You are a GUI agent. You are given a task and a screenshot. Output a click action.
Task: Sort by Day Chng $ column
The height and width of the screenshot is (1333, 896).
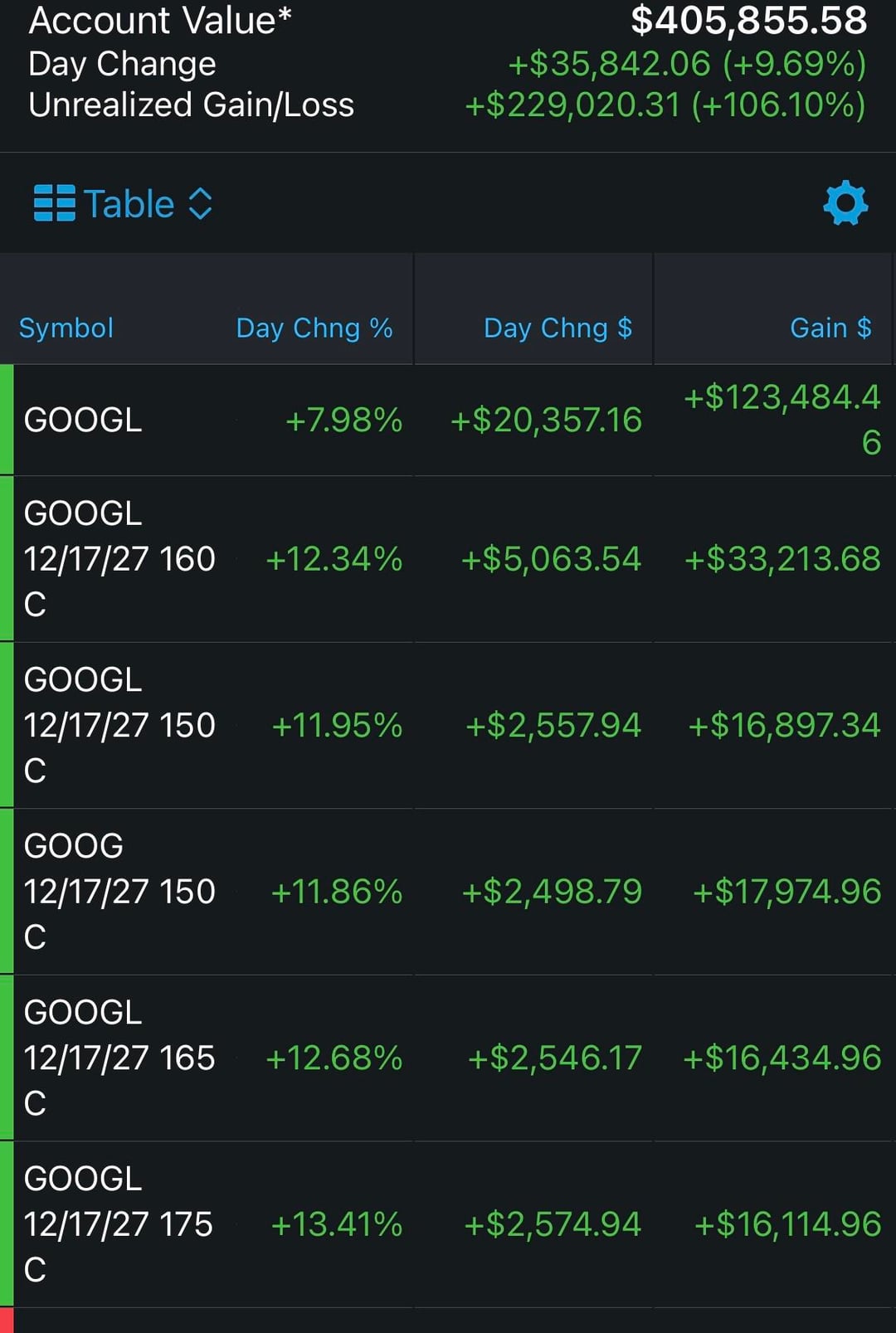(x=558, y=328)
